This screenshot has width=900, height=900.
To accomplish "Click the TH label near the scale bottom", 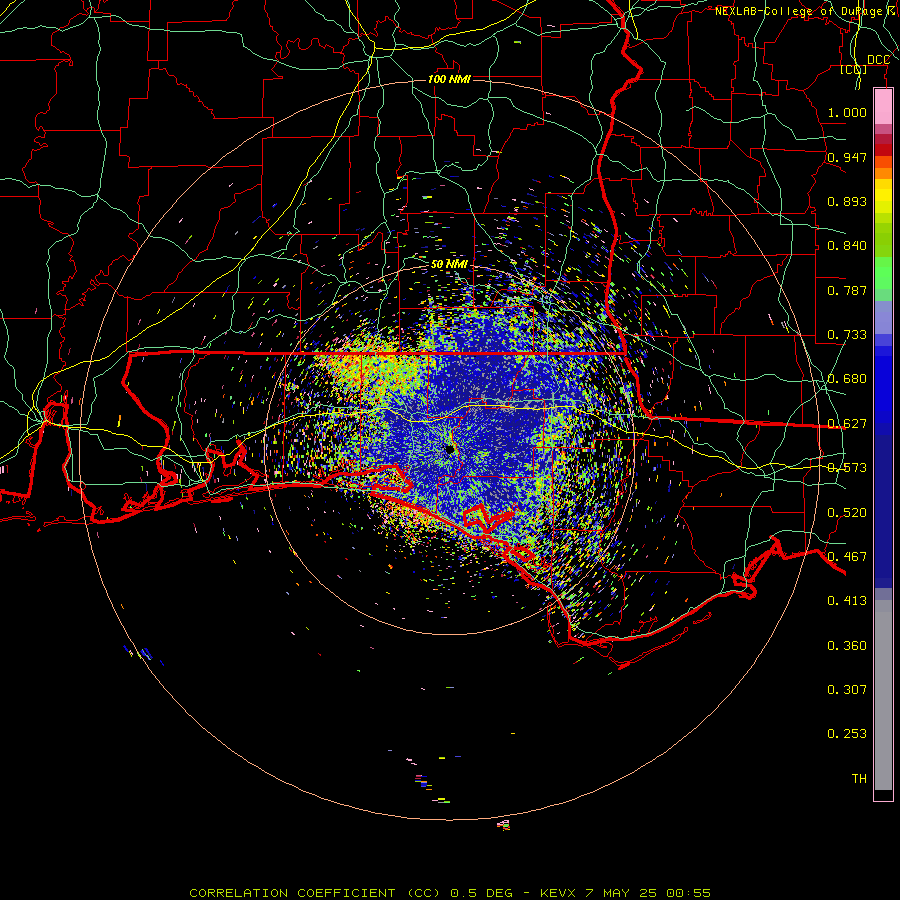I will click(859, 779).
